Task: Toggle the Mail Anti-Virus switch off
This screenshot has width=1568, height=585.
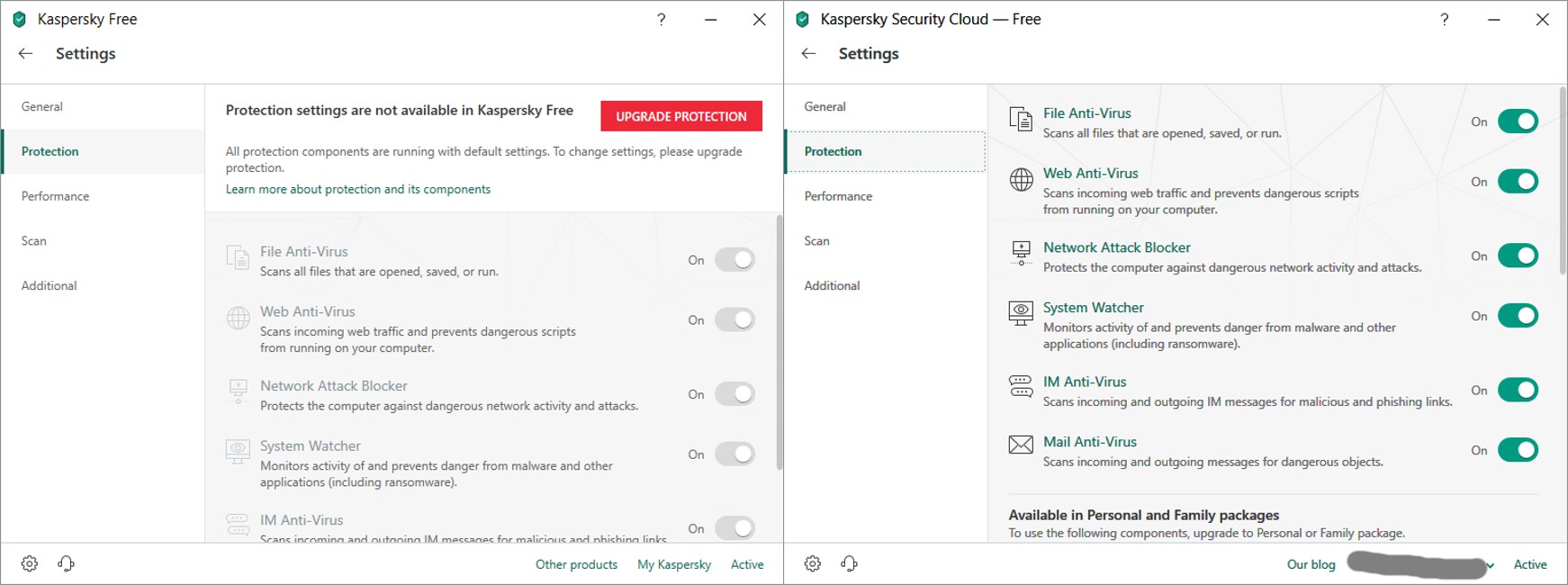Action: pyautogui.click(x=1518, y=450)
